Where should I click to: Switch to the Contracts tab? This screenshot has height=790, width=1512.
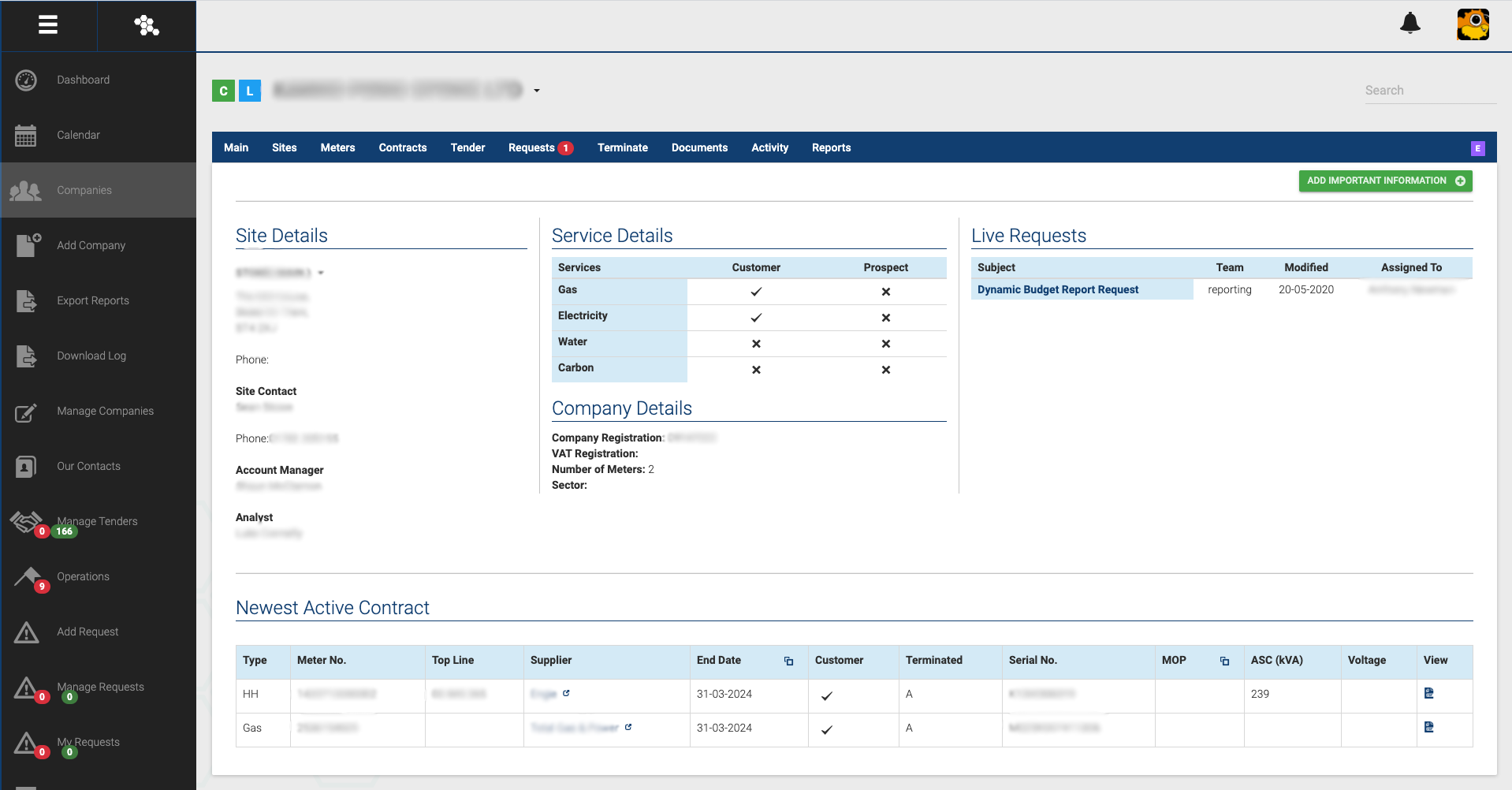(402, 147)
